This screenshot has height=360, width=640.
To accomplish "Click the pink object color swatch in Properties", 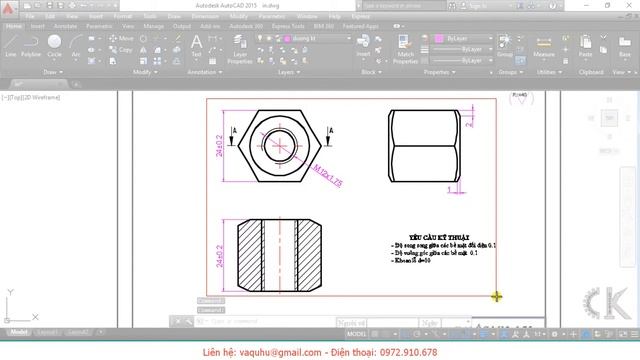I will [439, 38].
